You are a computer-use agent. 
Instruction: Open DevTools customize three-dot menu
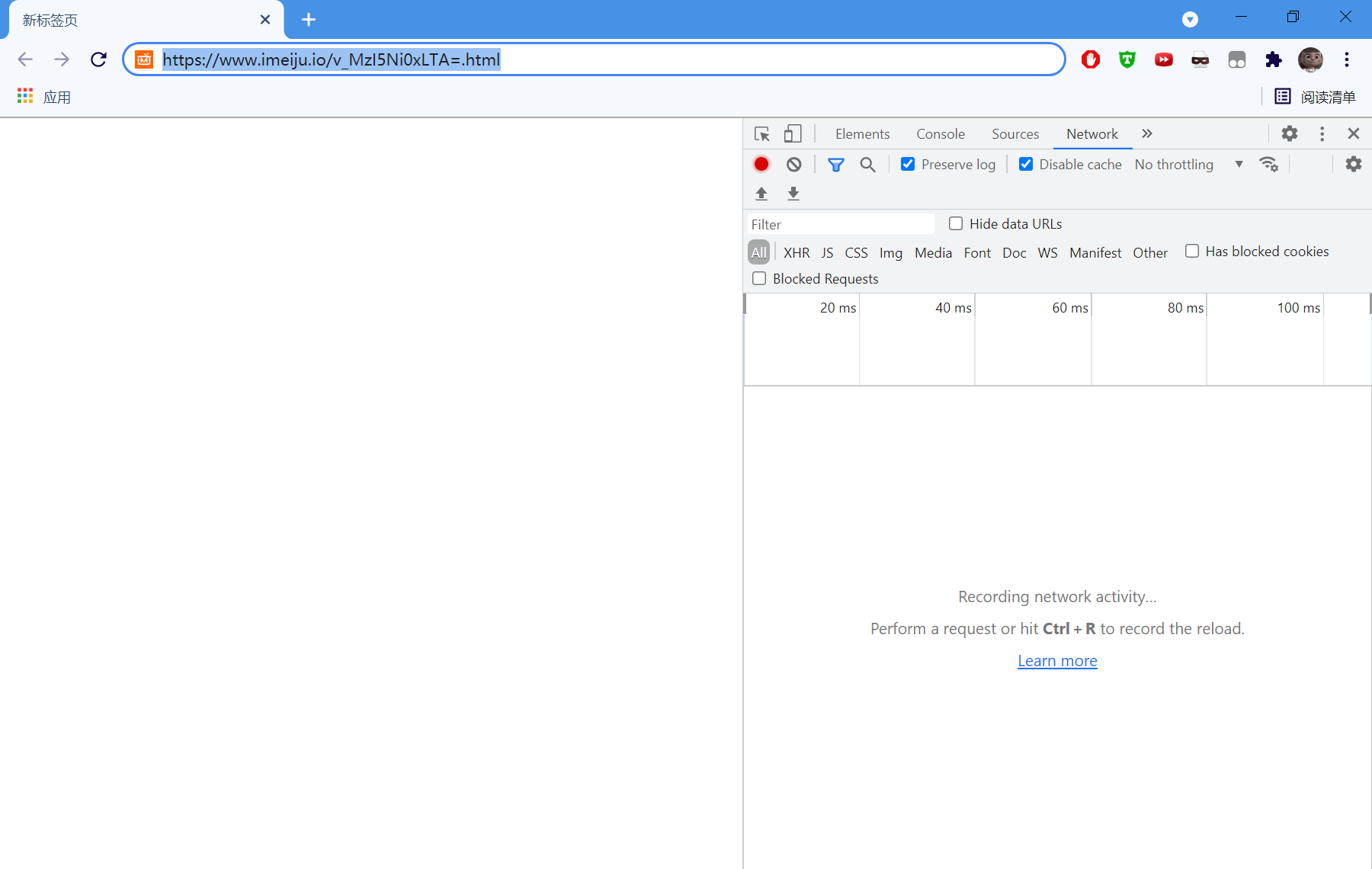click(1322, 133)
